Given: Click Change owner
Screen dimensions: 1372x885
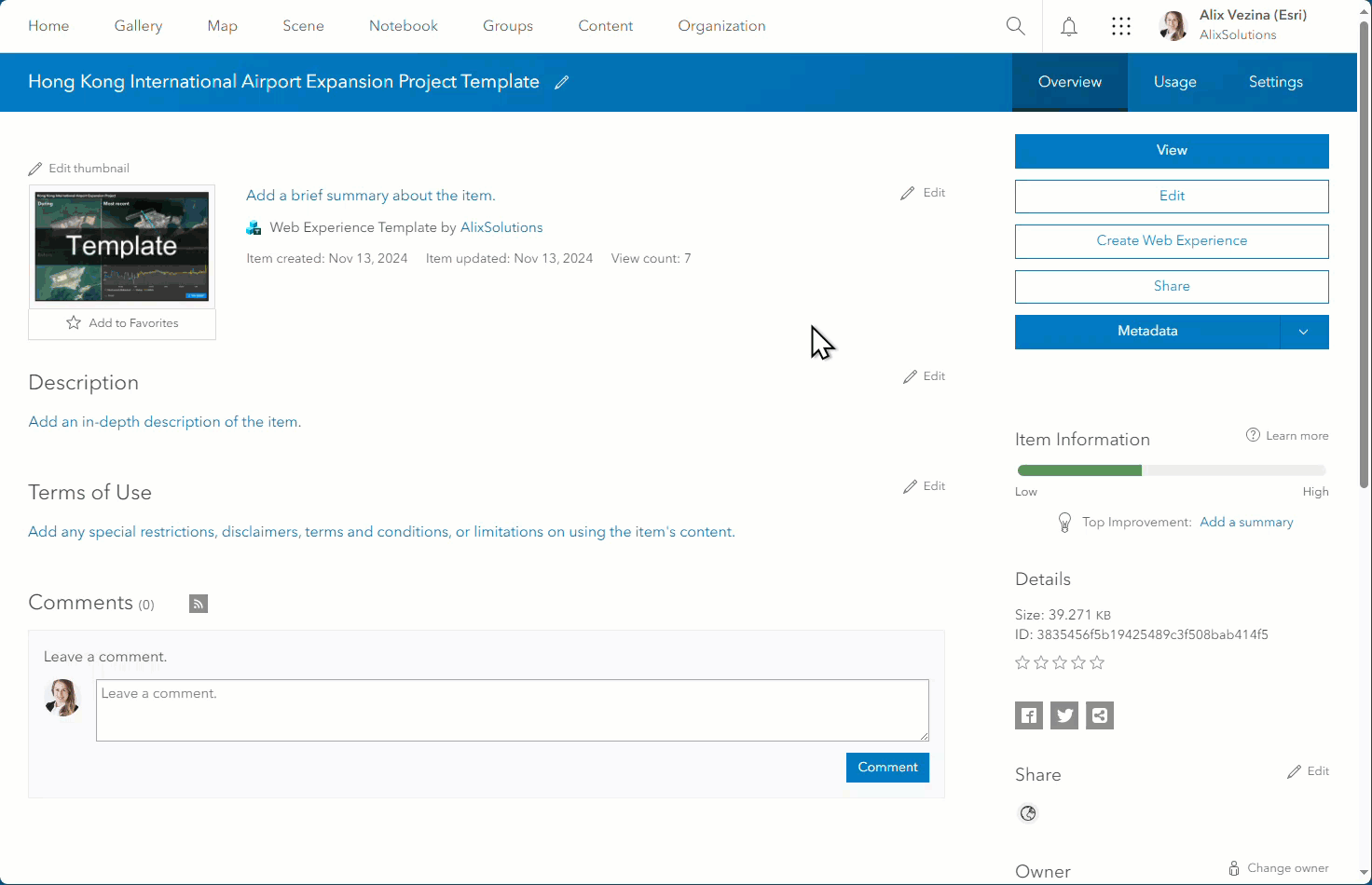Looking at the screenshot, I should 1279,868.
